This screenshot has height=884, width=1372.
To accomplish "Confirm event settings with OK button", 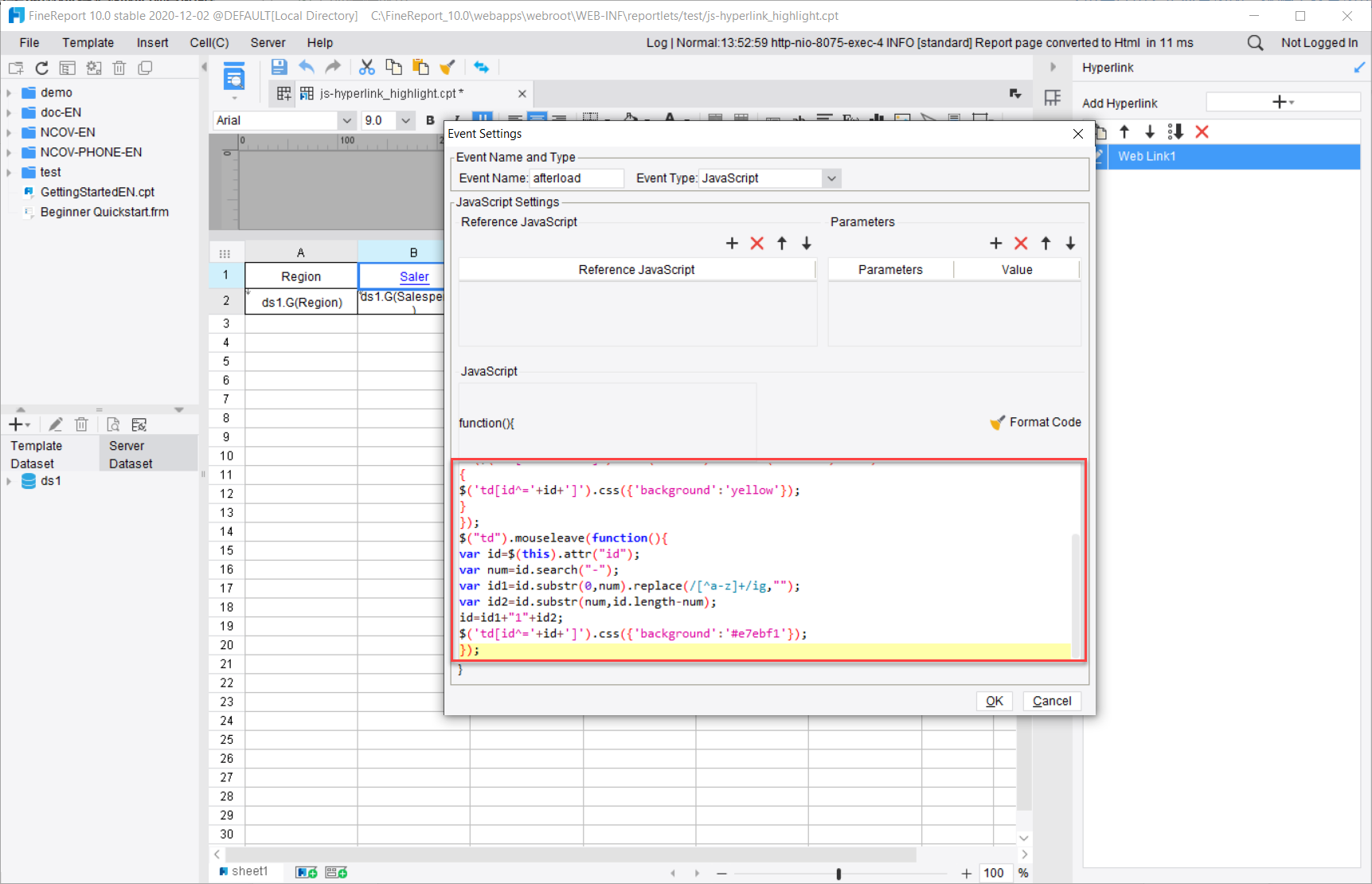I will (x=994, y=701).
